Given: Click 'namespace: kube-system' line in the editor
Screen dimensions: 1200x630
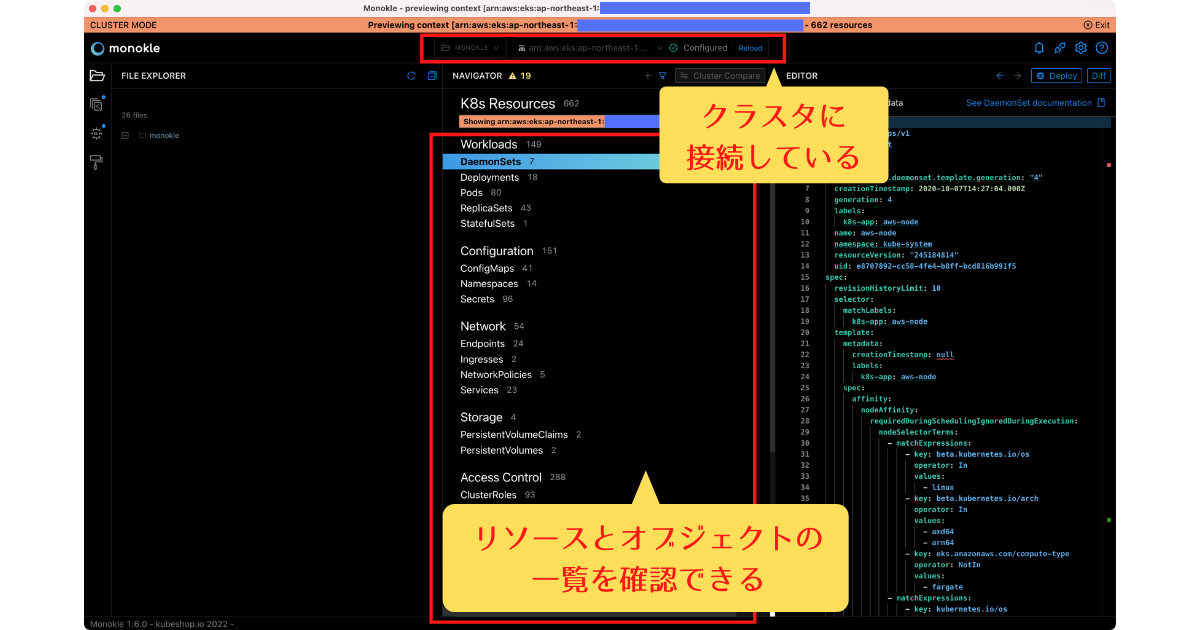Looking at the screenshot, I should (x=883, y=244).
